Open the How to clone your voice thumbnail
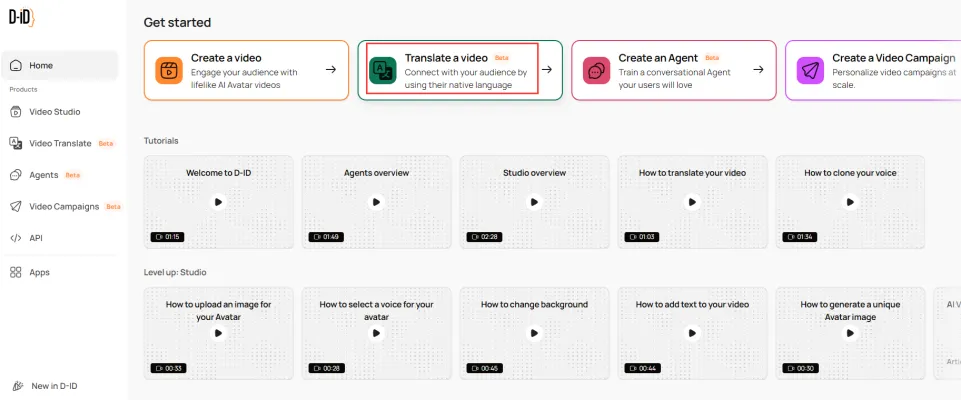This screenshot has height=400, width=961. 850,201
